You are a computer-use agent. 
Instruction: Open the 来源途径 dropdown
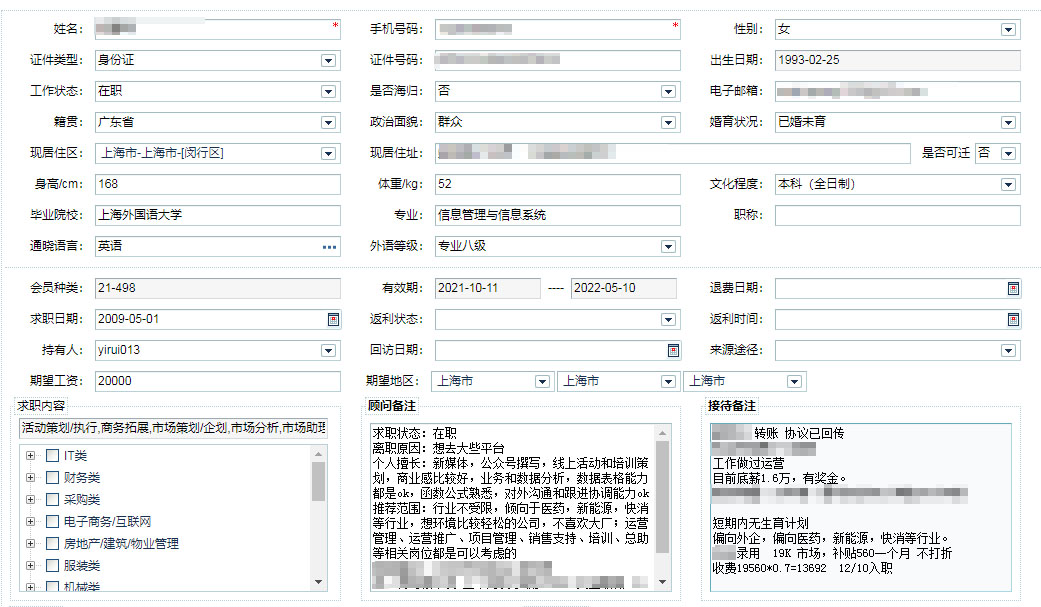[x=1008, y=351]
